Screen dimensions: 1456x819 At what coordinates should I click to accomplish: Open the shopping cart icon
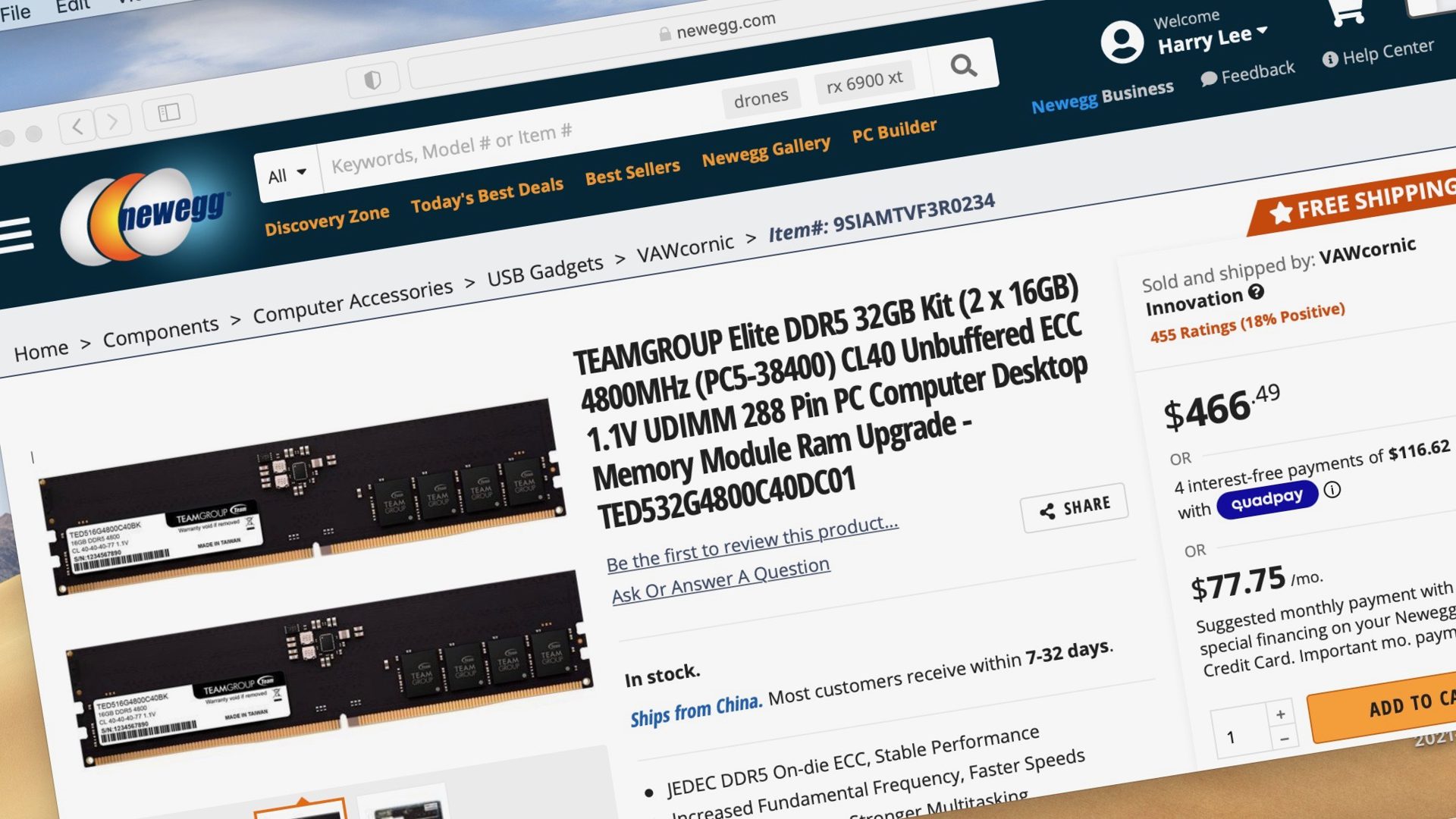point(1348,11)
